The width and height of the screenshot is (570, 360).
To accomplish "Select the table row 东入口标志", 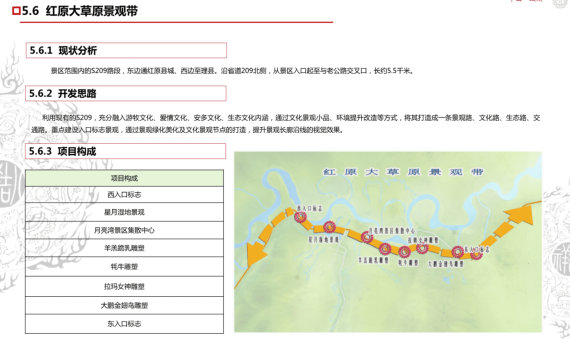I will (x=124, y=324).
